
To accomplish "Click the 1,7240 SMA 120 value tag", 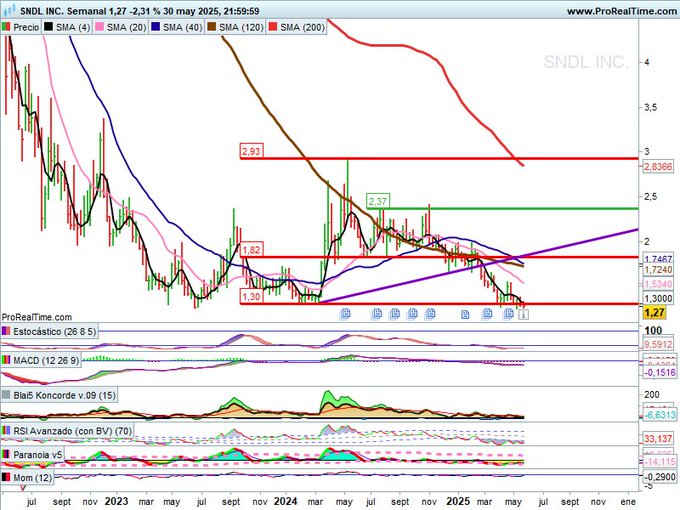I will 658,270.
